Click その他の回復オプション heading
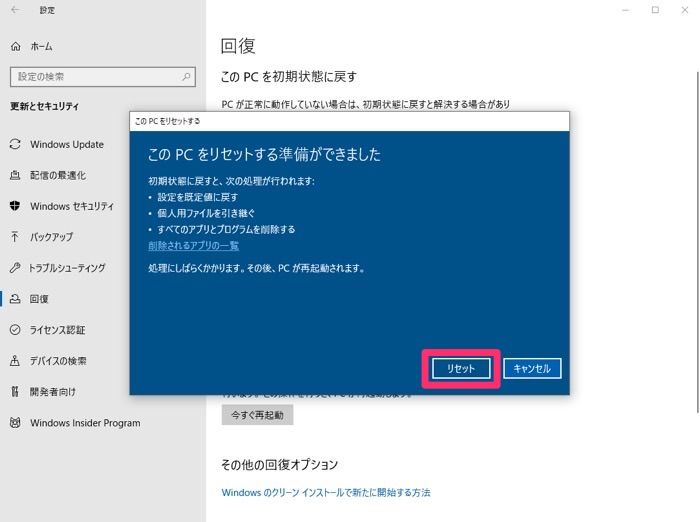The image size is (700, 522). (279, 464)
